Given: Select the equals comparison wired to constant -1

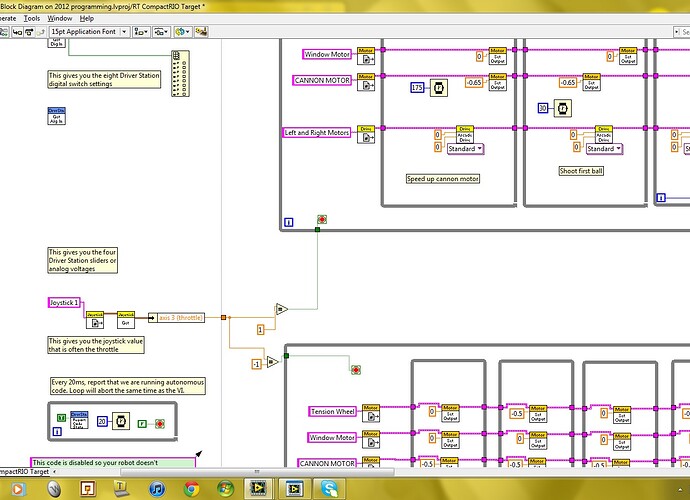Looking at the screenshot, I should 272,362.
